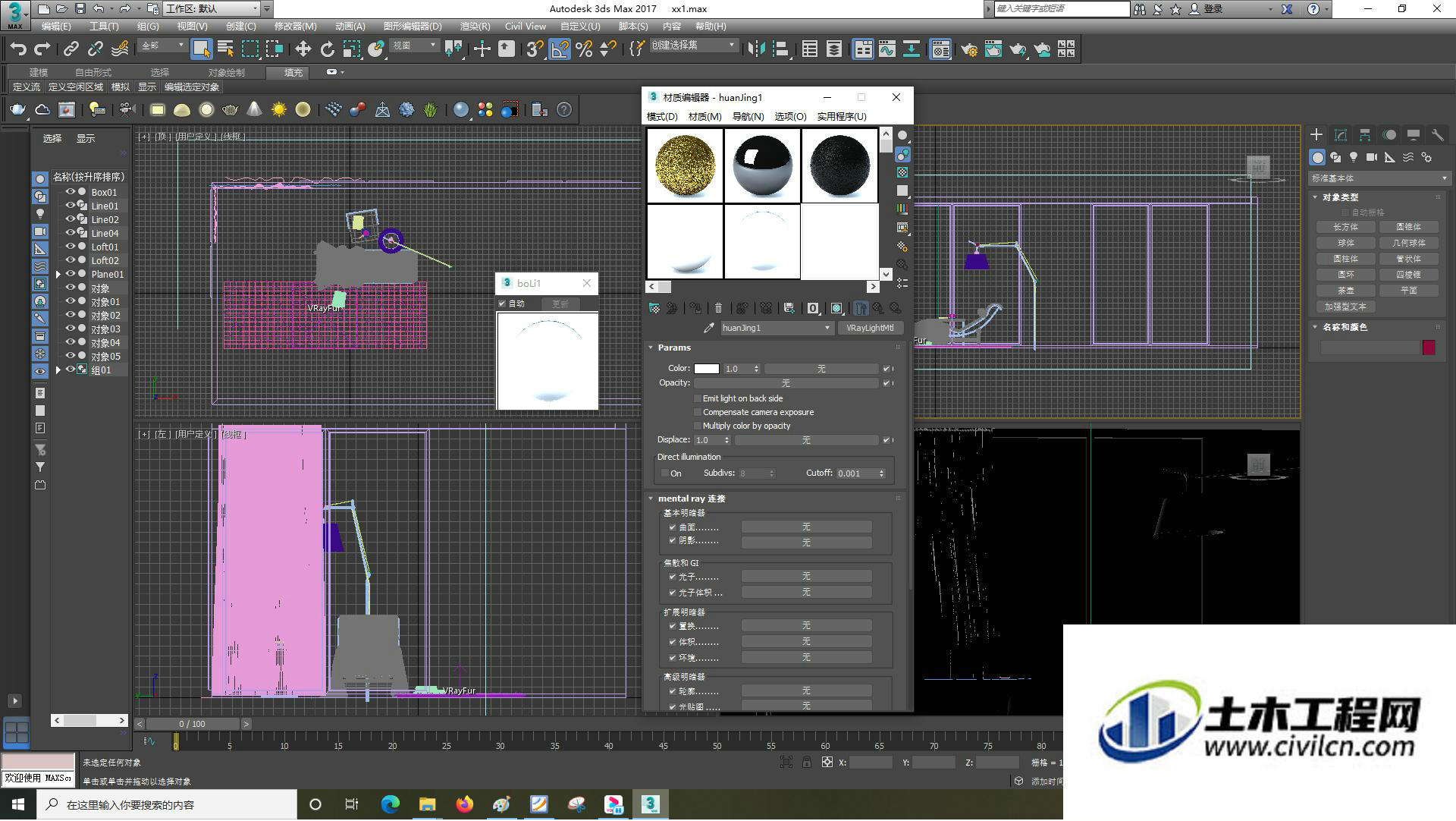Click Pick Material eyedropper icon

pos(709,328)
